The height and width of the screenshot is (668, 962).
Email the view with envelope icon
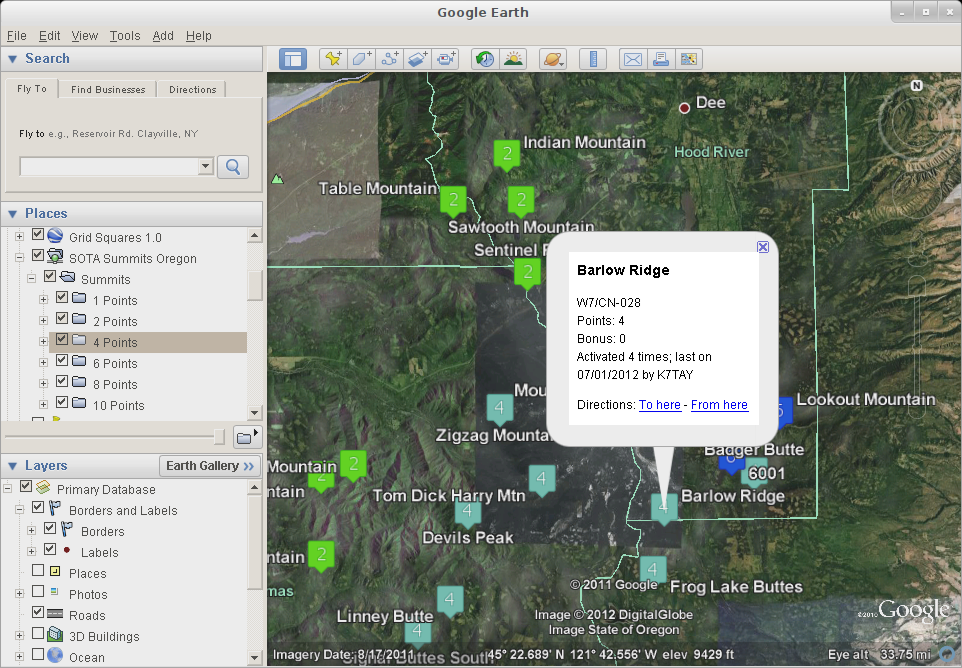(633, 59)
